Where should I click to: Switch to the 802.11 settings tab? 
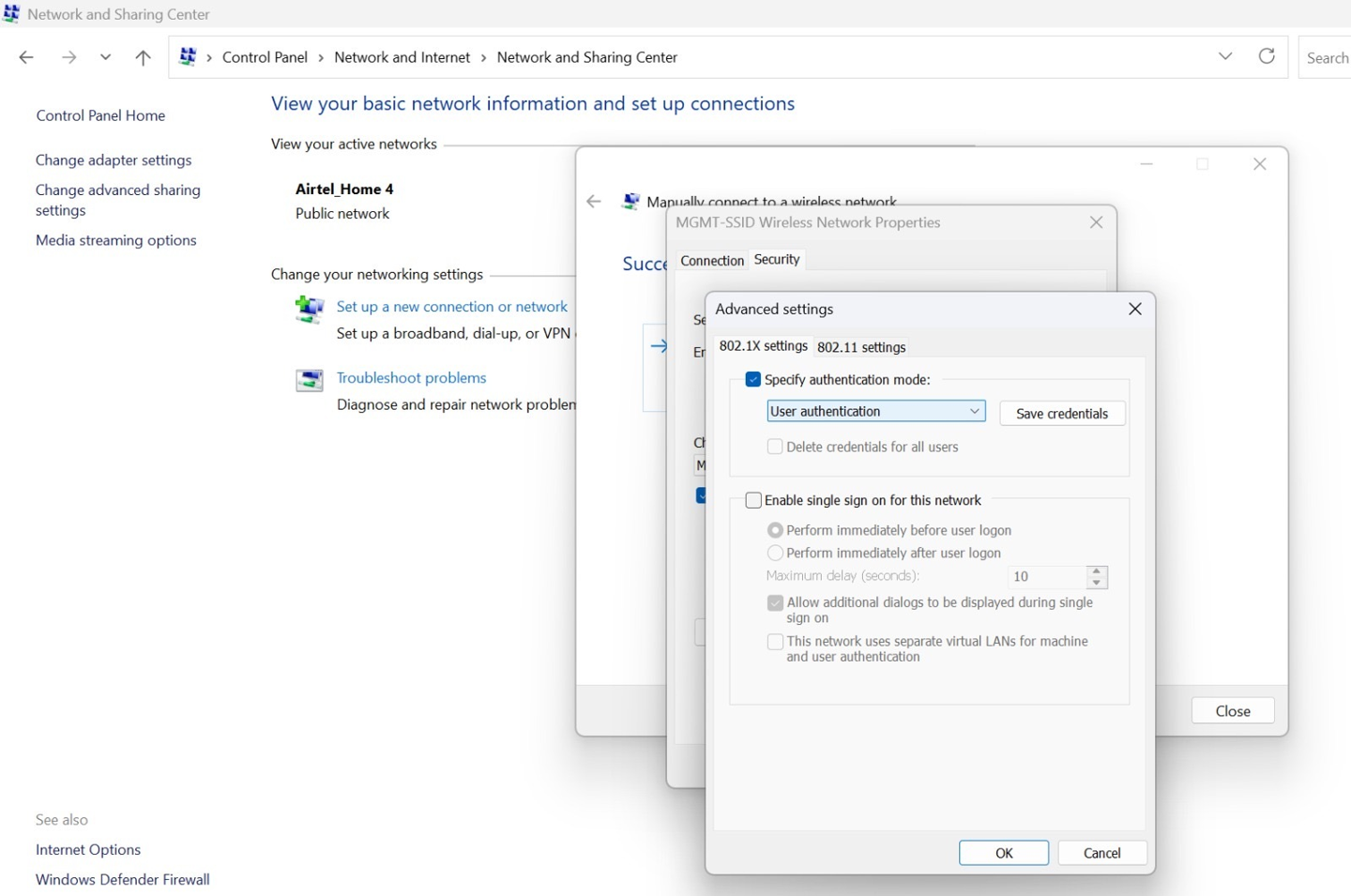point(860,347)
